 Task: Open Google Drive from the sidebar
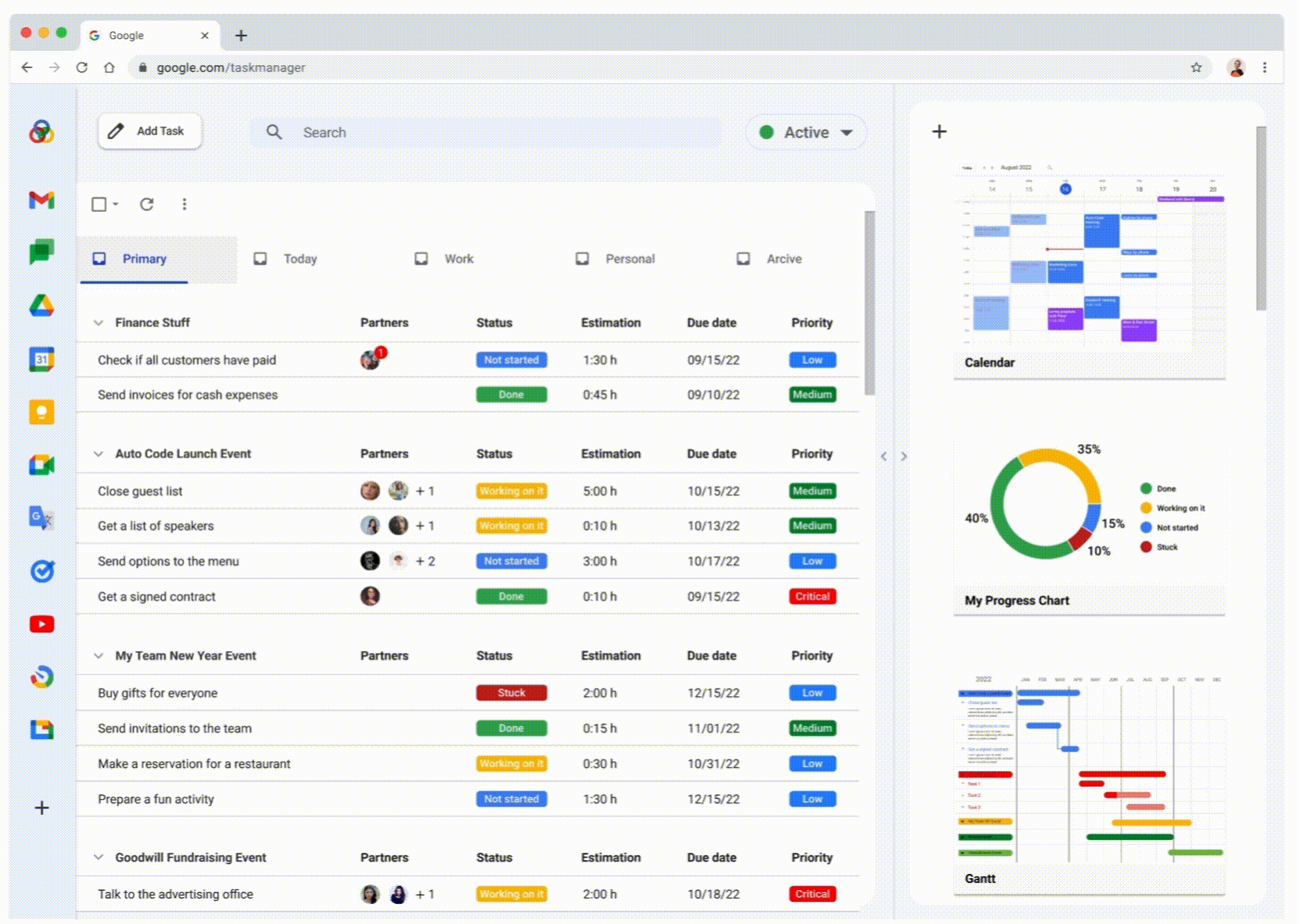[x=42, y=306]
